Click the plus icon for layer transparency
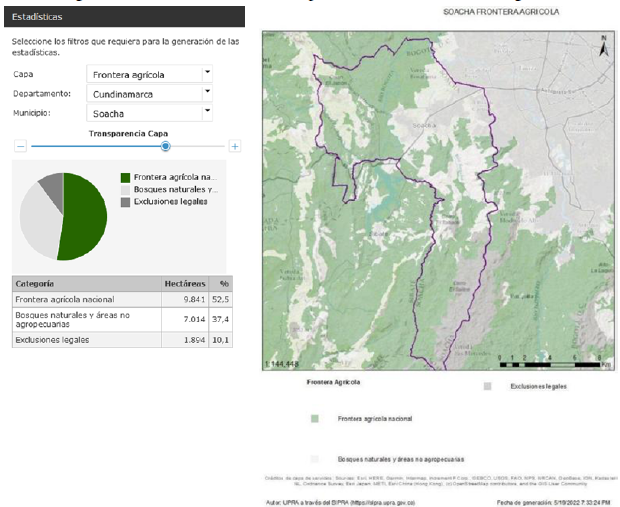Screen dimensions: 620x507 click(235, 146)
